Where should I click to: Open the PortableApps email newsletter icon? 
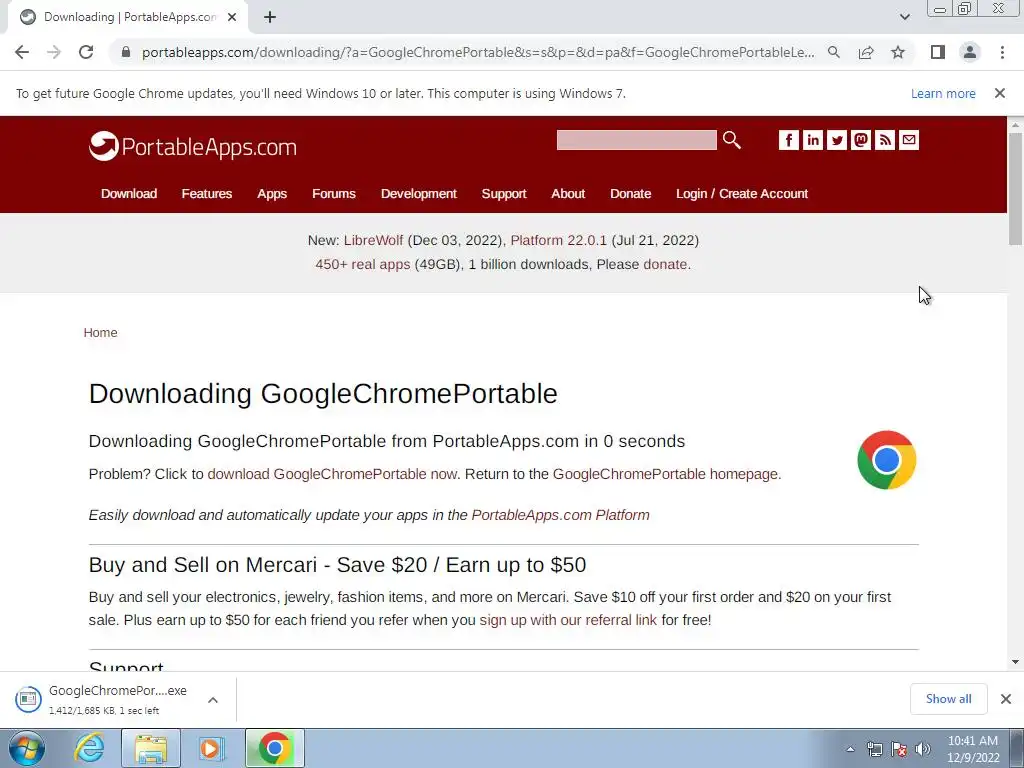(x=909, y=140)
